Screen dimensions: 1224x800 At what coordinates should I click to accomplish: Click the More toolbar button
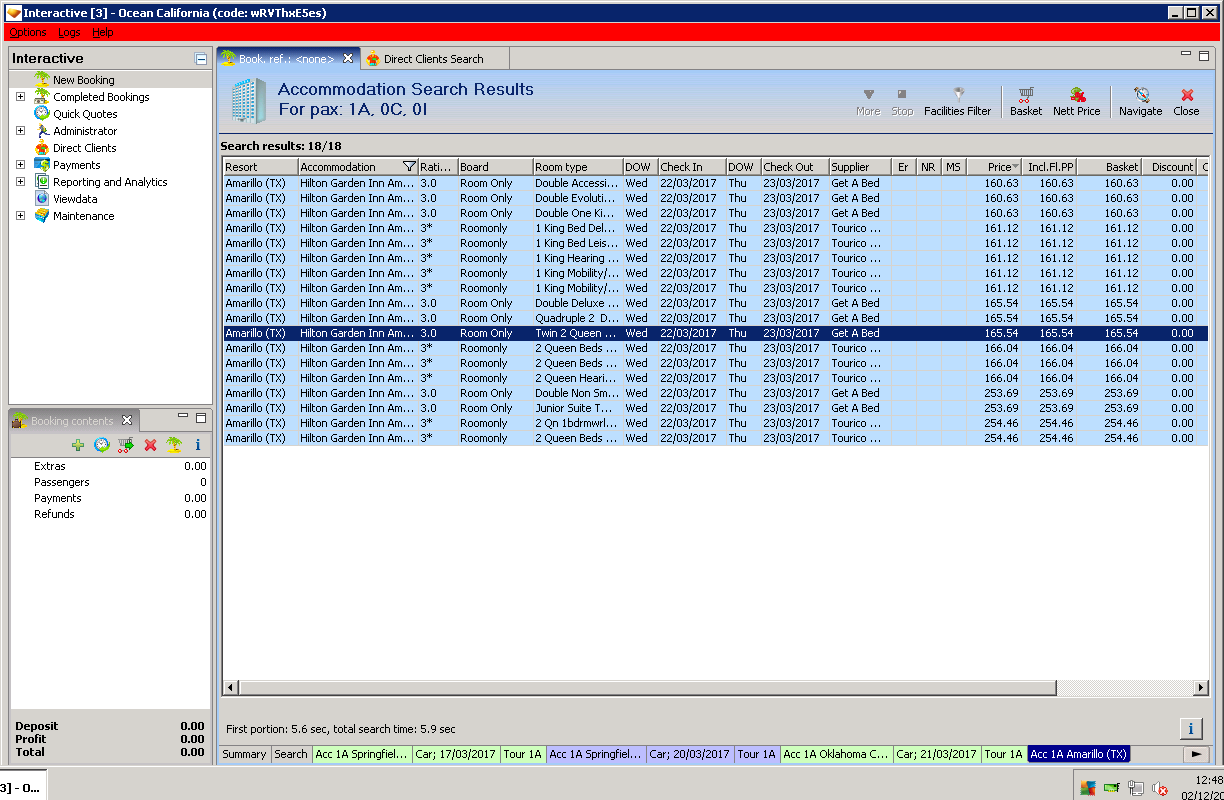pyautogui.click(x=868, y=101)
